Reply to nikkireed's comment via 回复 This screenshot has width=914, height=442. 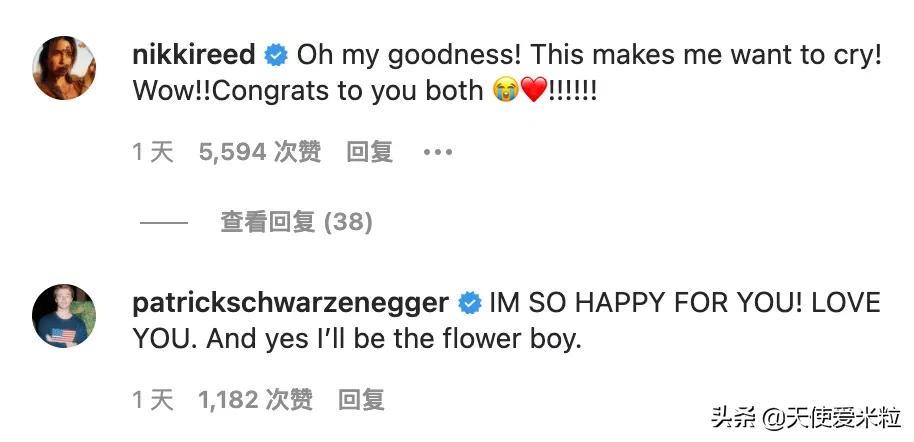click(x=369, y=152)
